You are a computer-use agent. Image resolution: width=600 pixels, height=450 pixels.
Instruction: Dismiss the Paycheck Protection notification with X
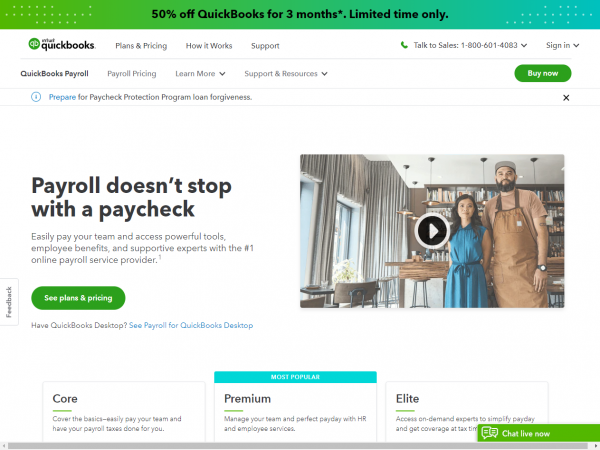point(566,98)
